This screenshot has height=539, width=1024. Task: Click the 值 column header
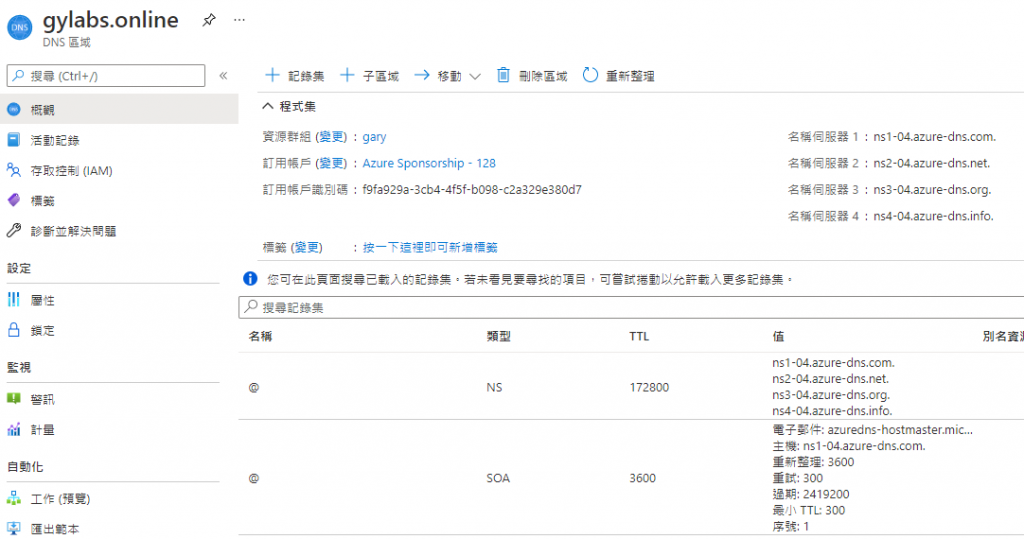pyautogui.click(x=778, y=336)
